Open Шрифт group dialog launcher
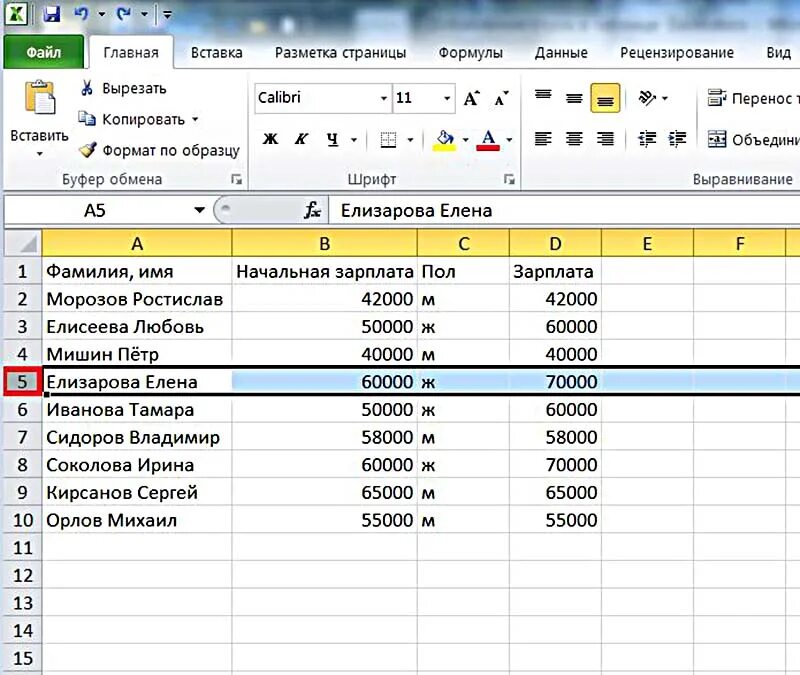The height and width of the screenshot is (675, 800). [x=509, y=179]
